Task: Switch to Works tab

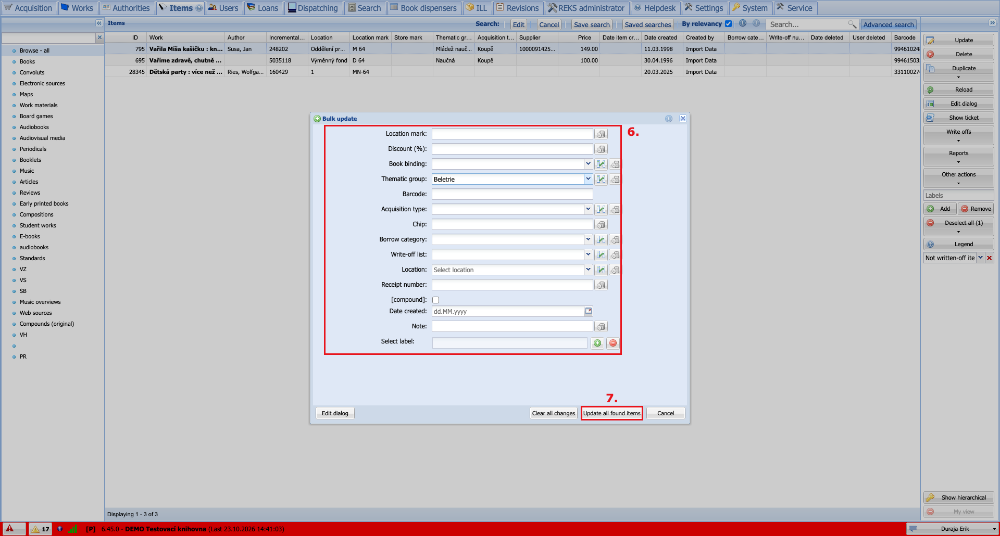Action: (77, 8)
